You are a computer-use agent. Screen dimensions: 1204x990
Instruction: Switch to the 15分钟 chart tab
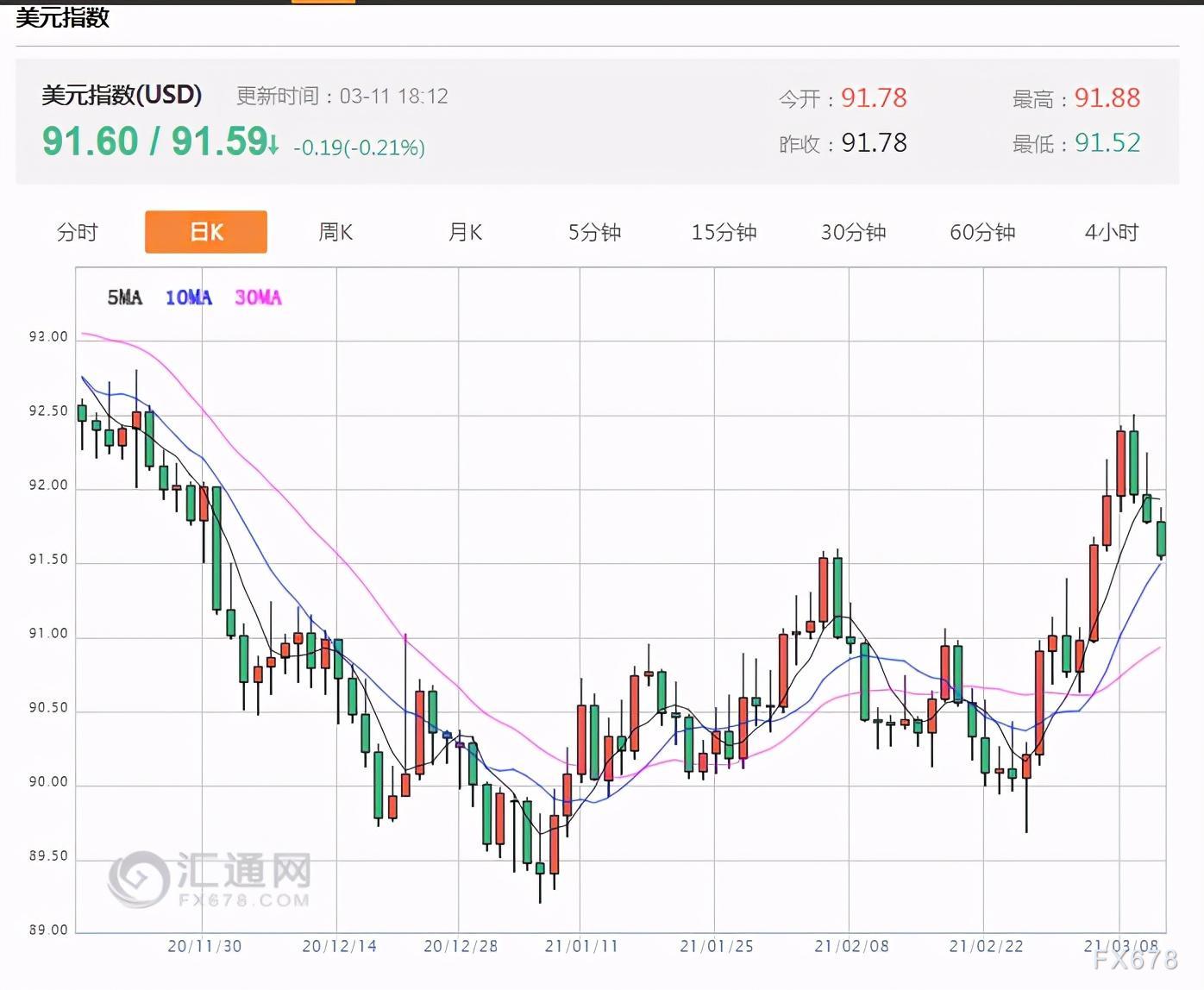[724, 232]
